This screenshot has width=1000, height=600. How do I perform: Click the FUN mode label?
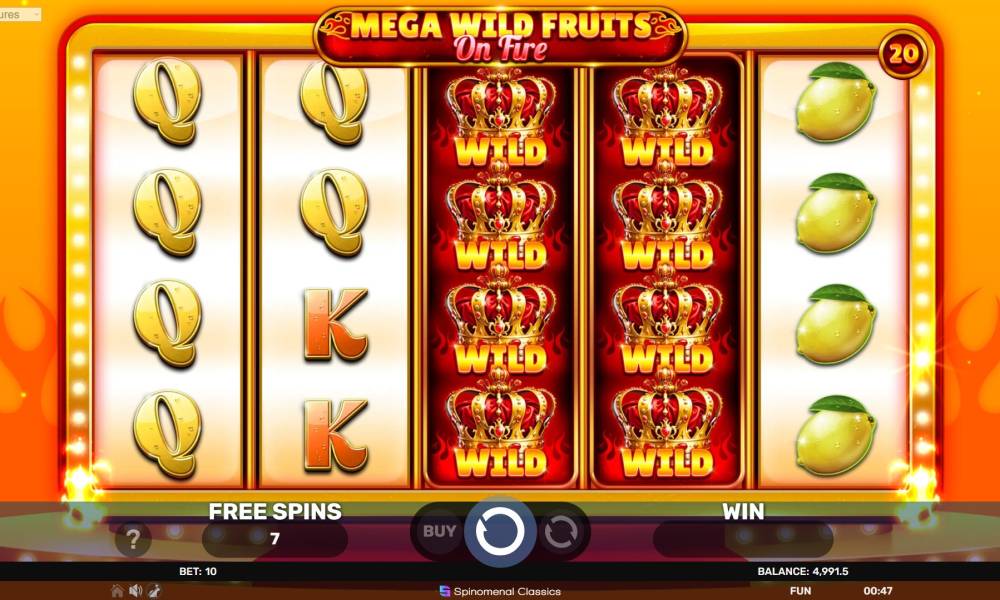click(800, 591)
